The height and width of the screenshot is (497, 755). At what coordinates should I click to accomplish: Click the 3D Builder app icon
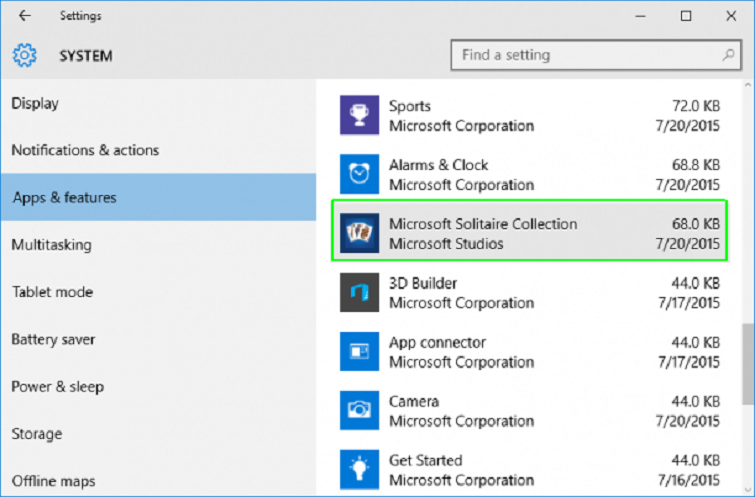tap(359, 292)
